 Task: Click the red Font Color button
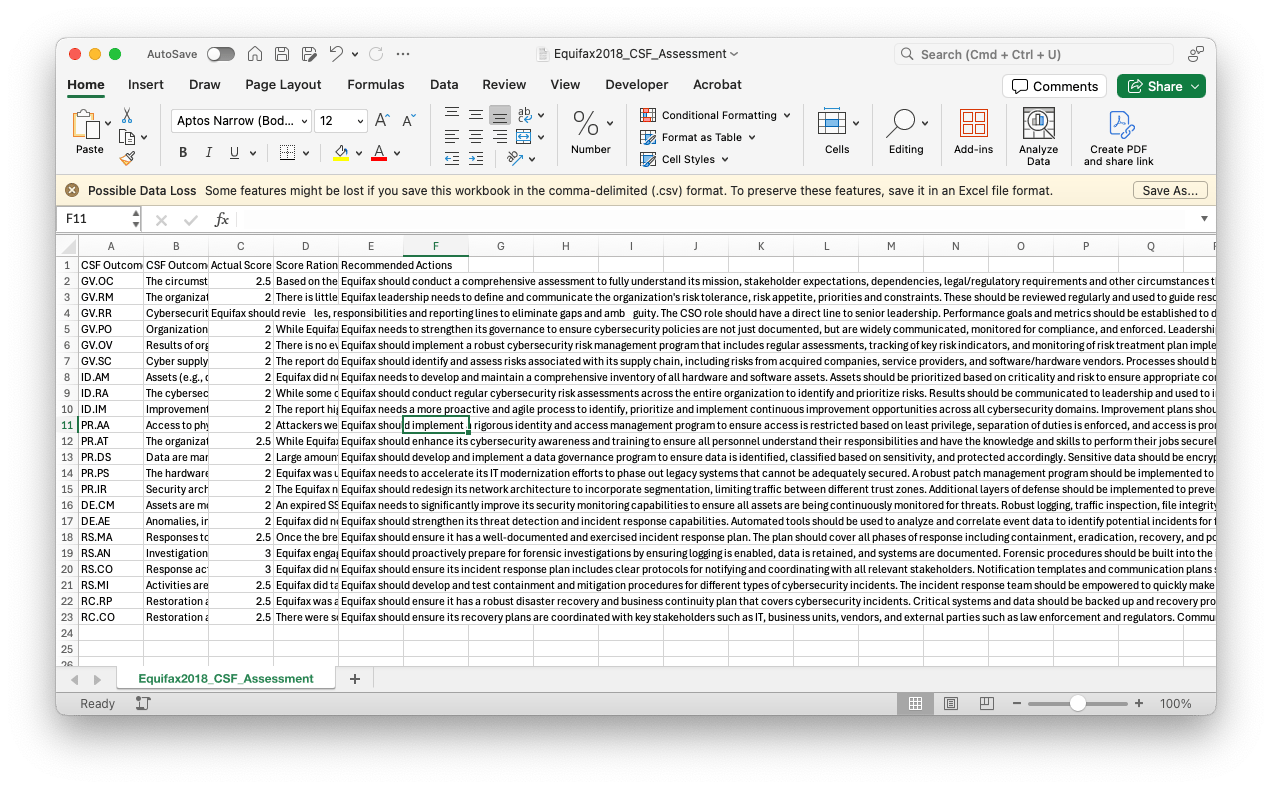[x=379, y=153]
